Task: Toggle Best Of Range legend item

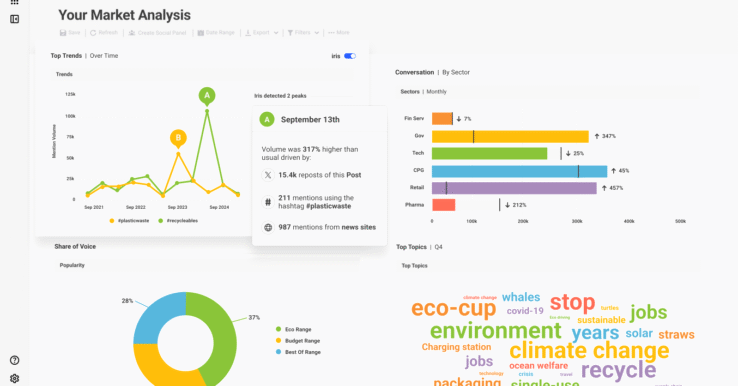Action: pos(298,352)
